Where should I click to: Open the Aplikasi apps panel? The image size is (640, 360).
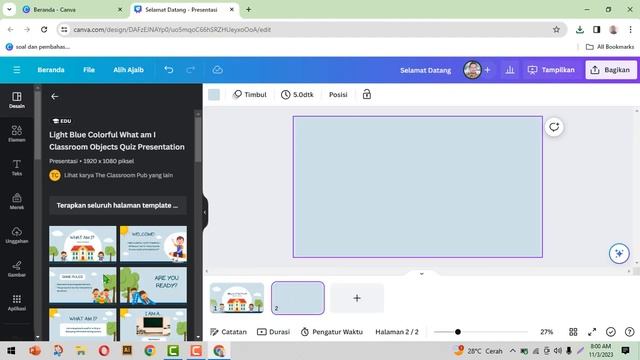17,303
